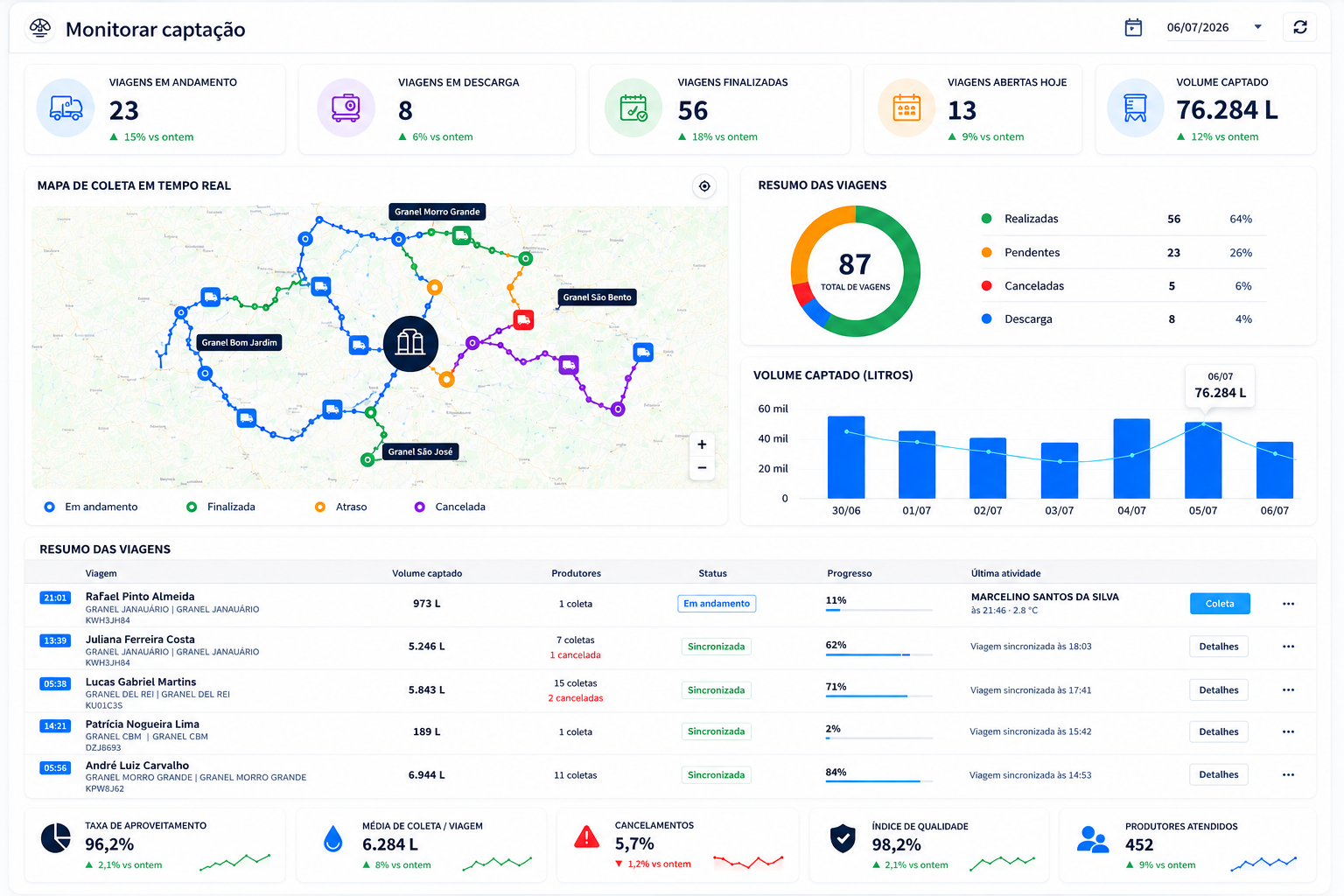Click the 04/07 bar in volume chart
This screenshot has width=1344, height=896.
tap(1131, 458)
